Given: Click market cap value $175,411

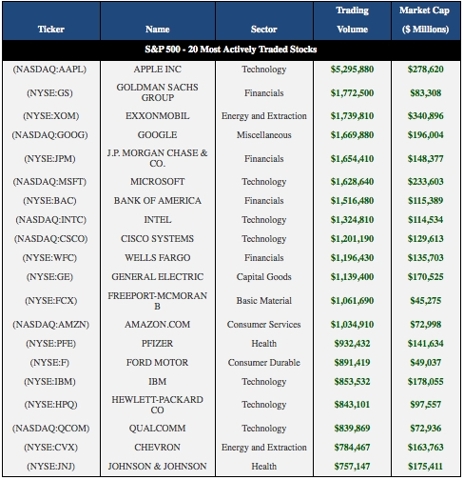Looking at the screenshot, I should click(x=425, y=466).
